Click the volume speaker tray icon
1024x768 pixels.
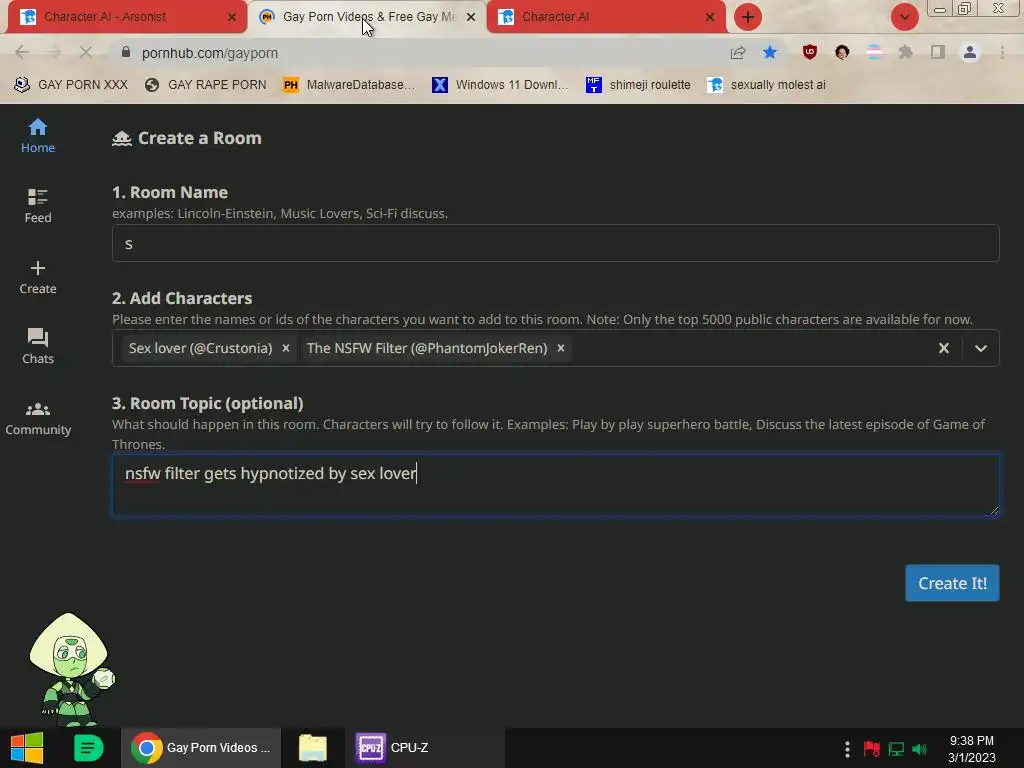coord(920,749)
